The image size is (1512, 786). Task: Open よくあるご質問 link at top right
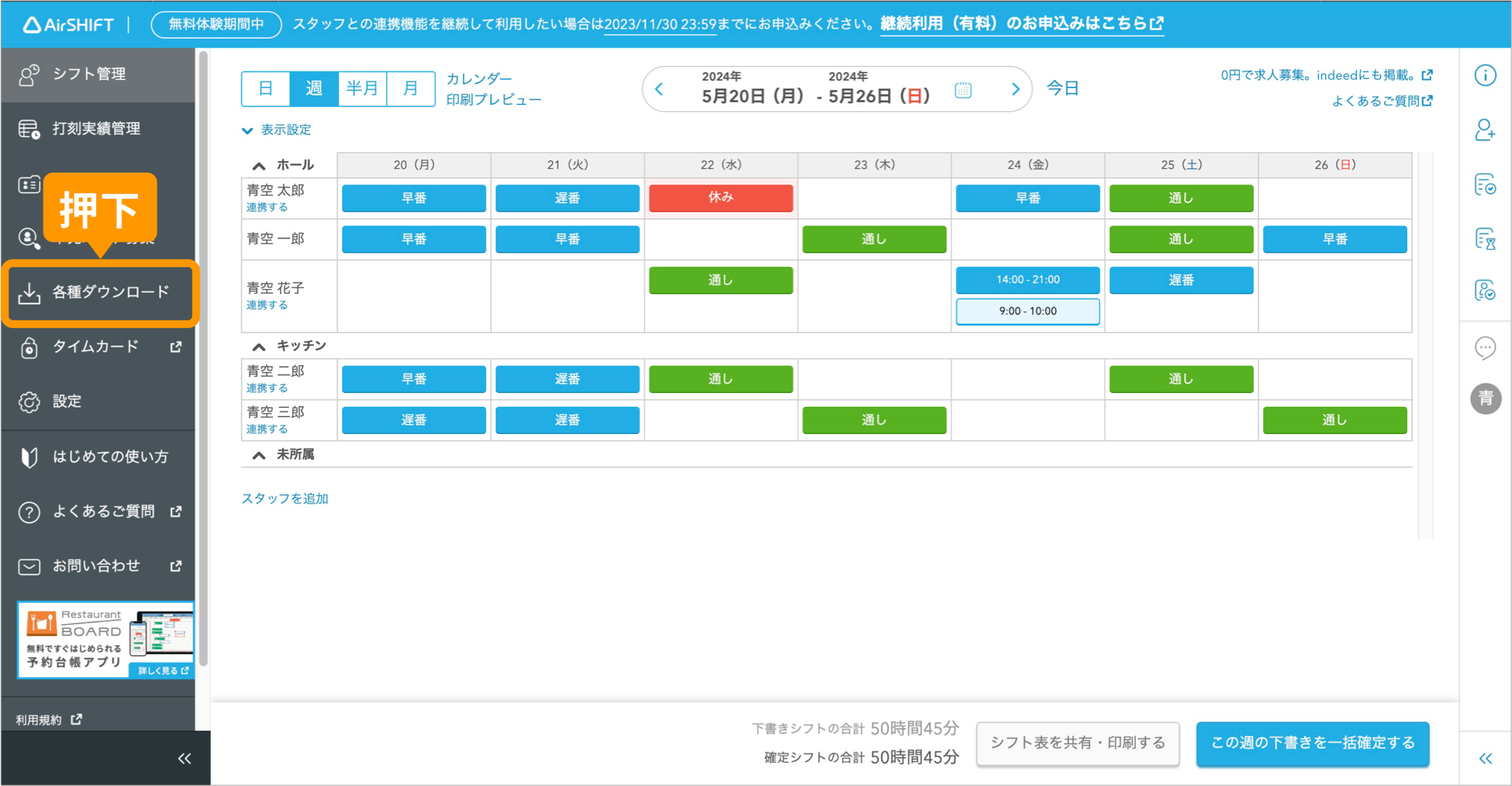[1382, 101]
